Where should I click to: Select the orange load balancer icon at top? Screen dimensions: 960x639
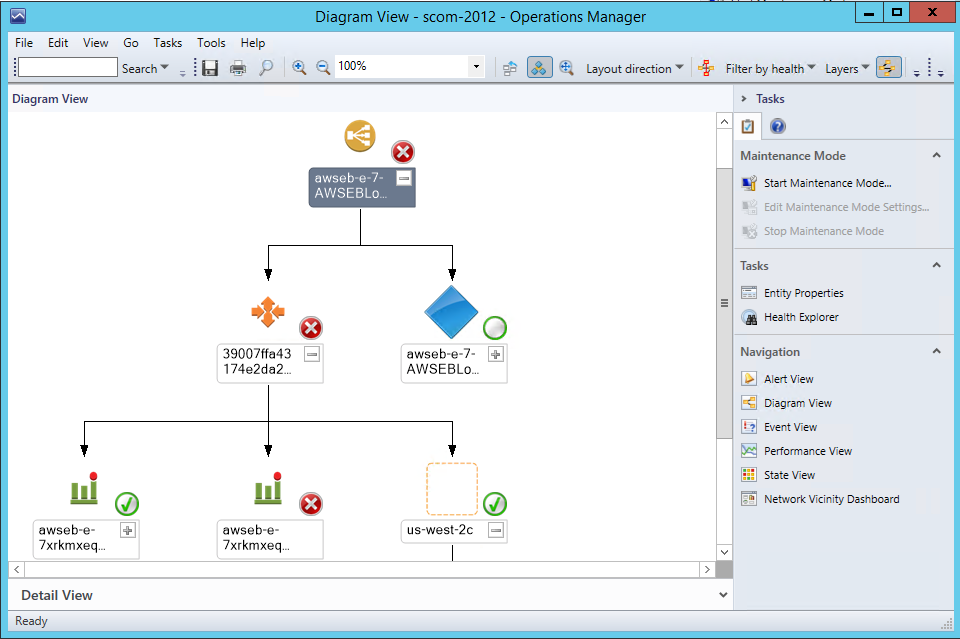[x=360, y=135]
